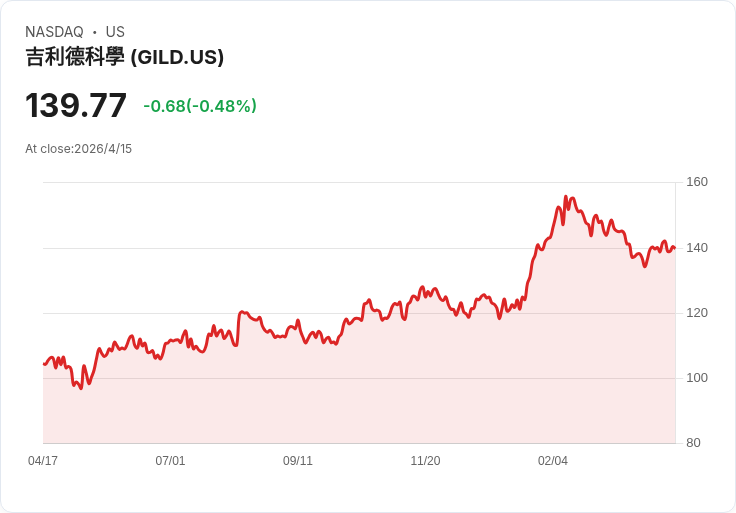Click the shaded area beneath the price line
The width and height of the screenshot is (736, 513).
click(400, 390)
